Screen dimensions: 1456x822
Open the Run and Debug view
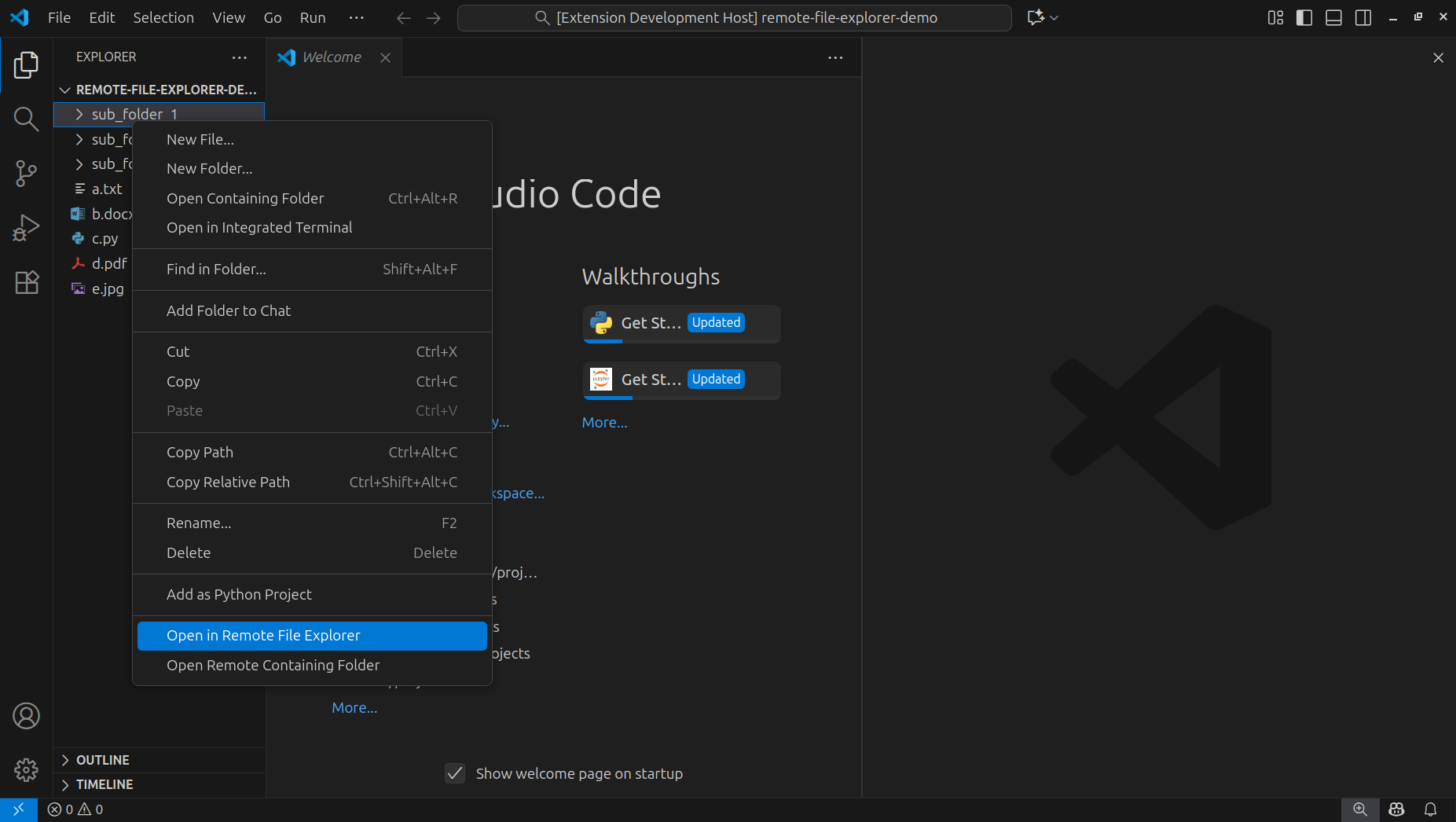(26, 228)
